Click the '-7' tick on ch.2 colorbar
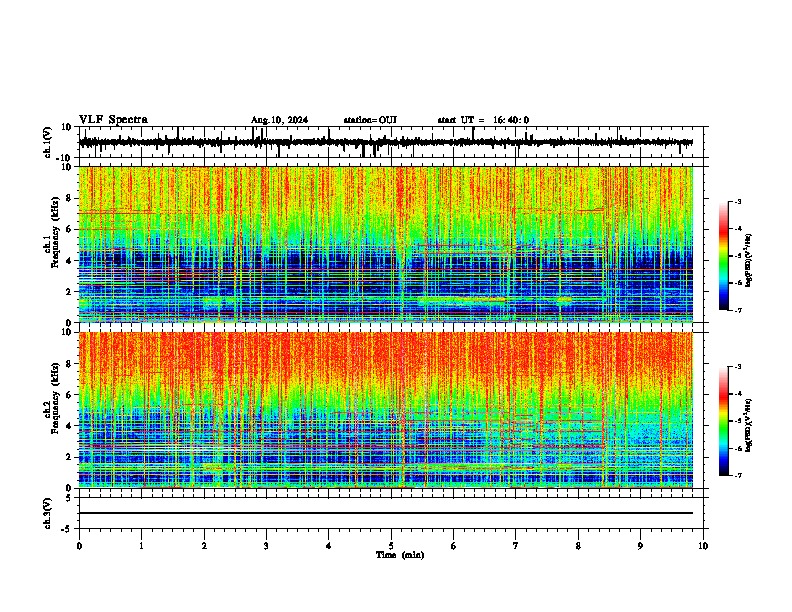The width and height of the screenshot is (792, 612). click(738, 476)
